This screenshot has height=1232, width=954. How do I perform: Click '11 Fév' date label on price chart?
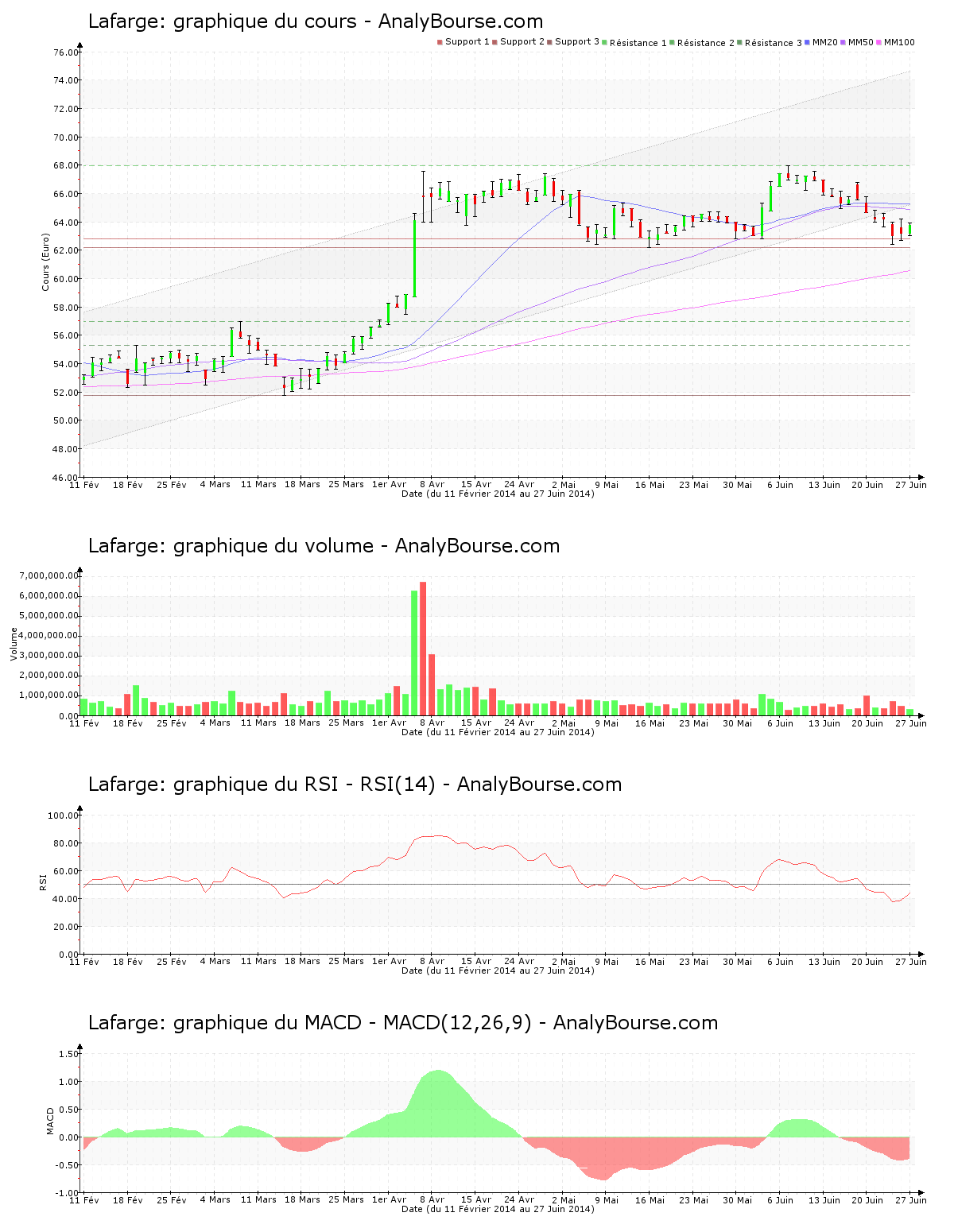pos(84,484)
